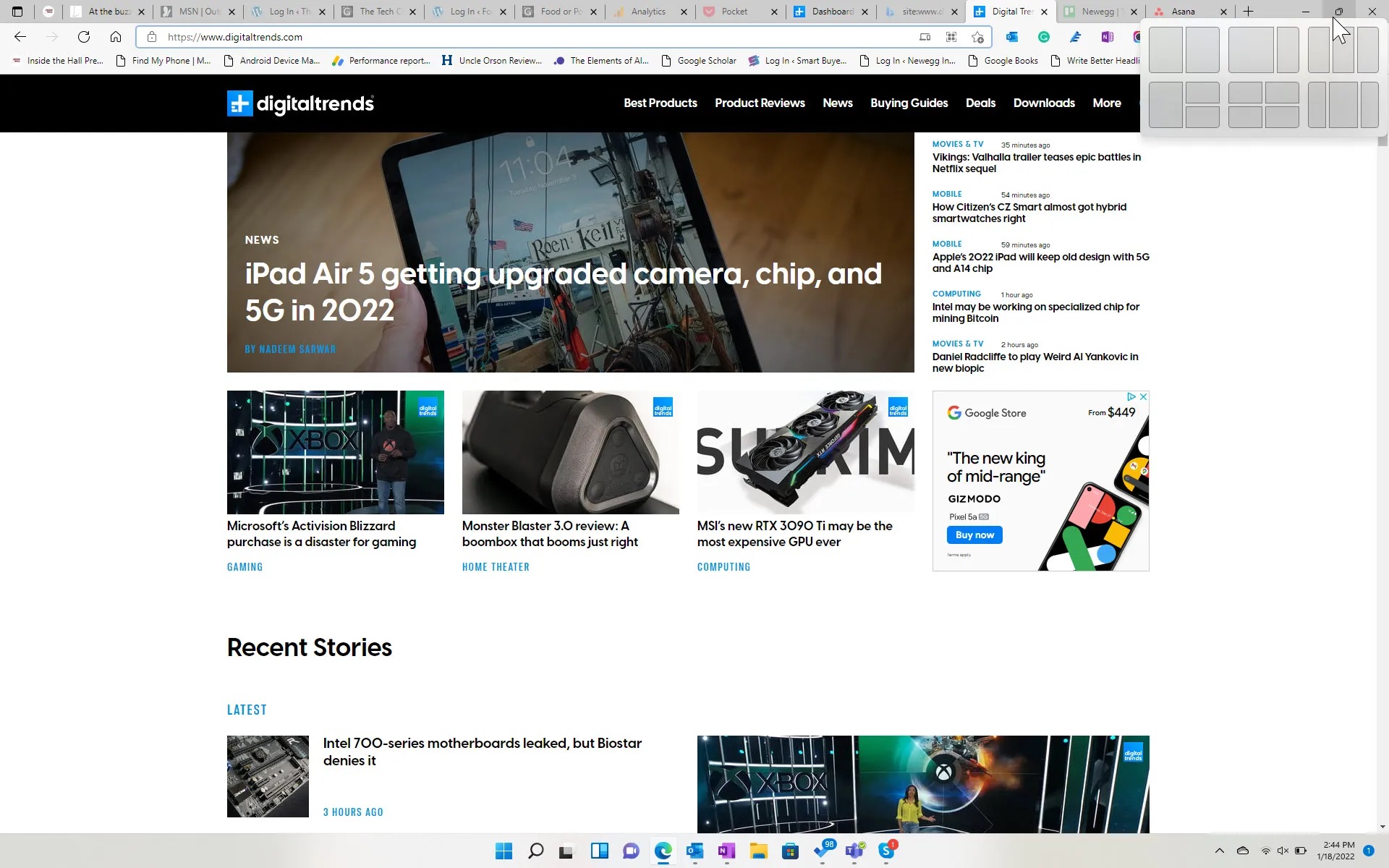Open Daniel Radcliffe Weird Al article
This screenshot has width=1389, height=868.
click(1035, 362)
